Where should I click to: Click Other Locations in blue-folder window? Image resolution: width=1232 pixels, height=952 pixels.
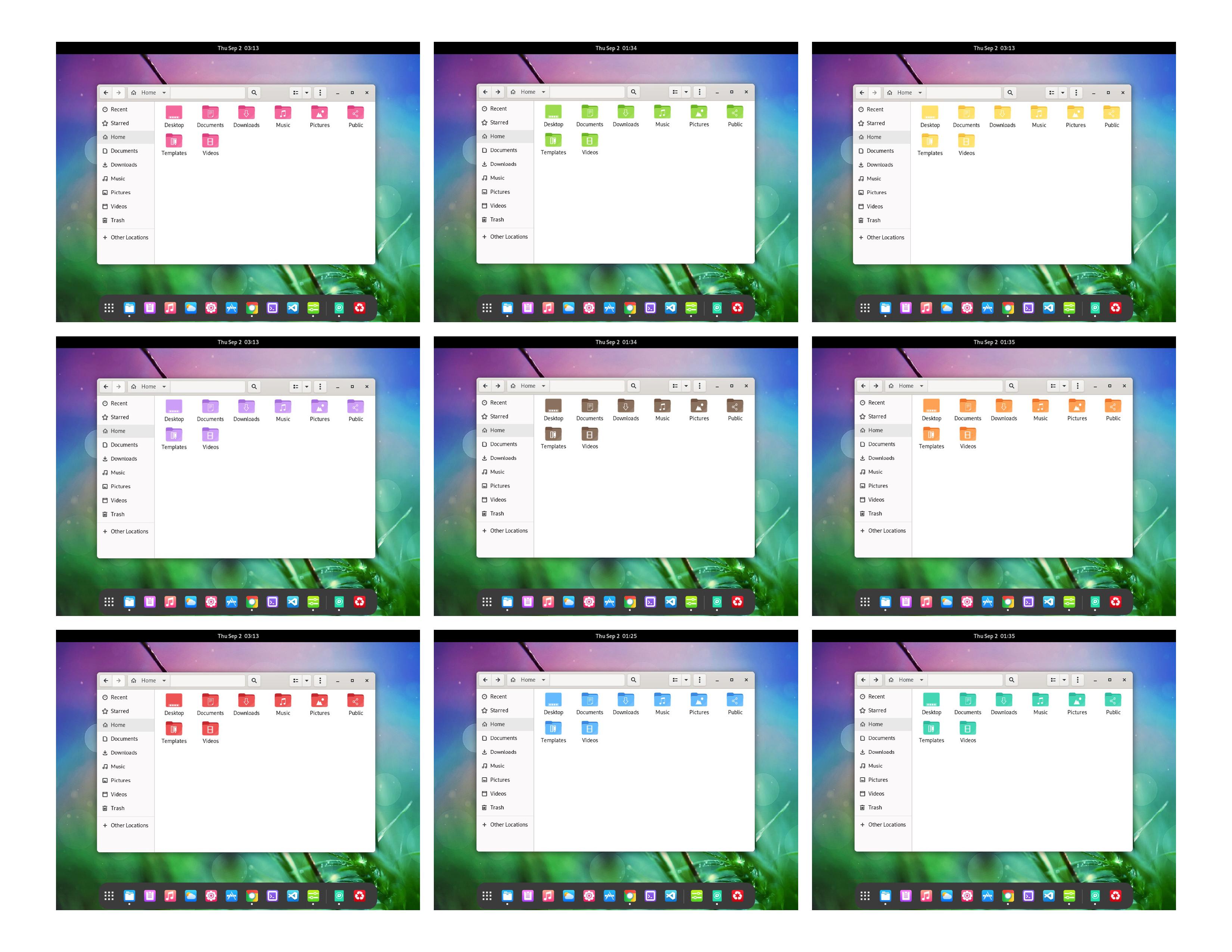click(x=505, y=825)
